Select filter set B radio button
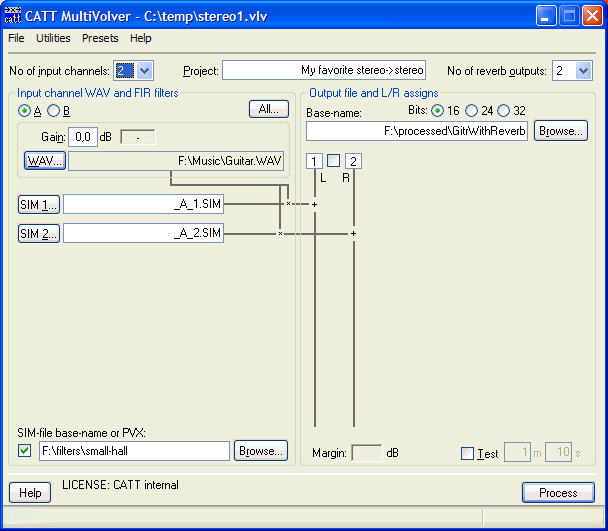 (54, 111)
